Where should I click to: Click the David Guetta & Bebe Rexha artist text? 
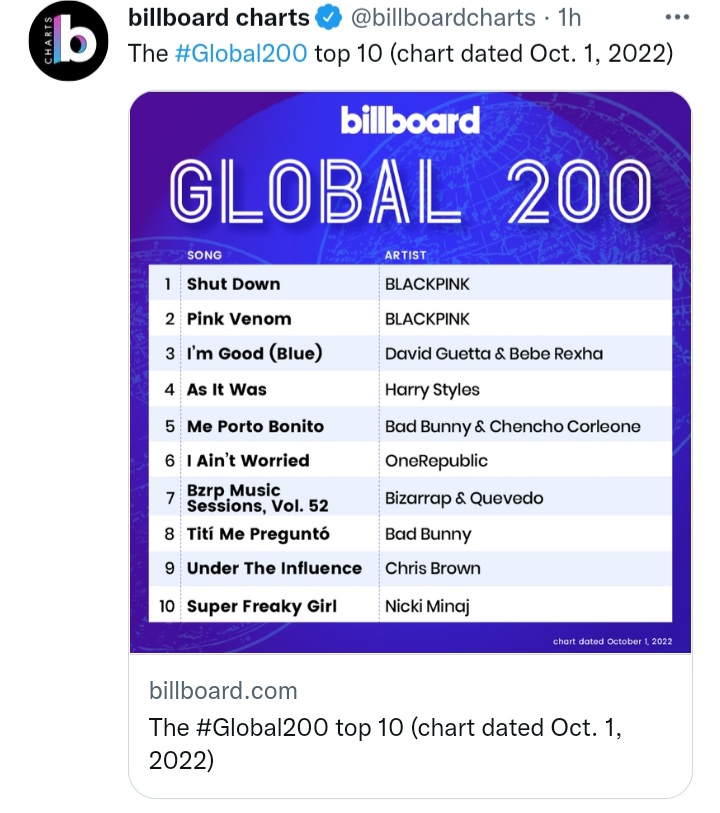(x=494, y=354)
